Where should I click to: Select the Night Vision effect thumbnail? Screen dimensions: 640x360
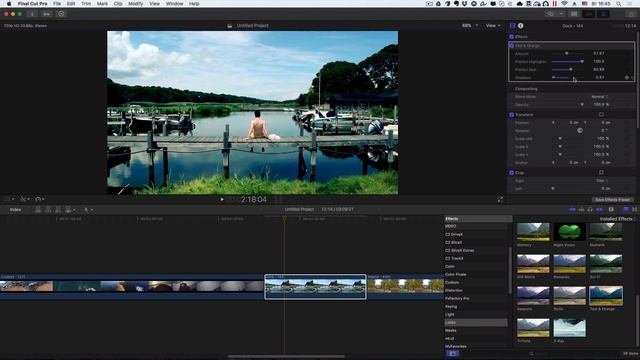[569, 232]
